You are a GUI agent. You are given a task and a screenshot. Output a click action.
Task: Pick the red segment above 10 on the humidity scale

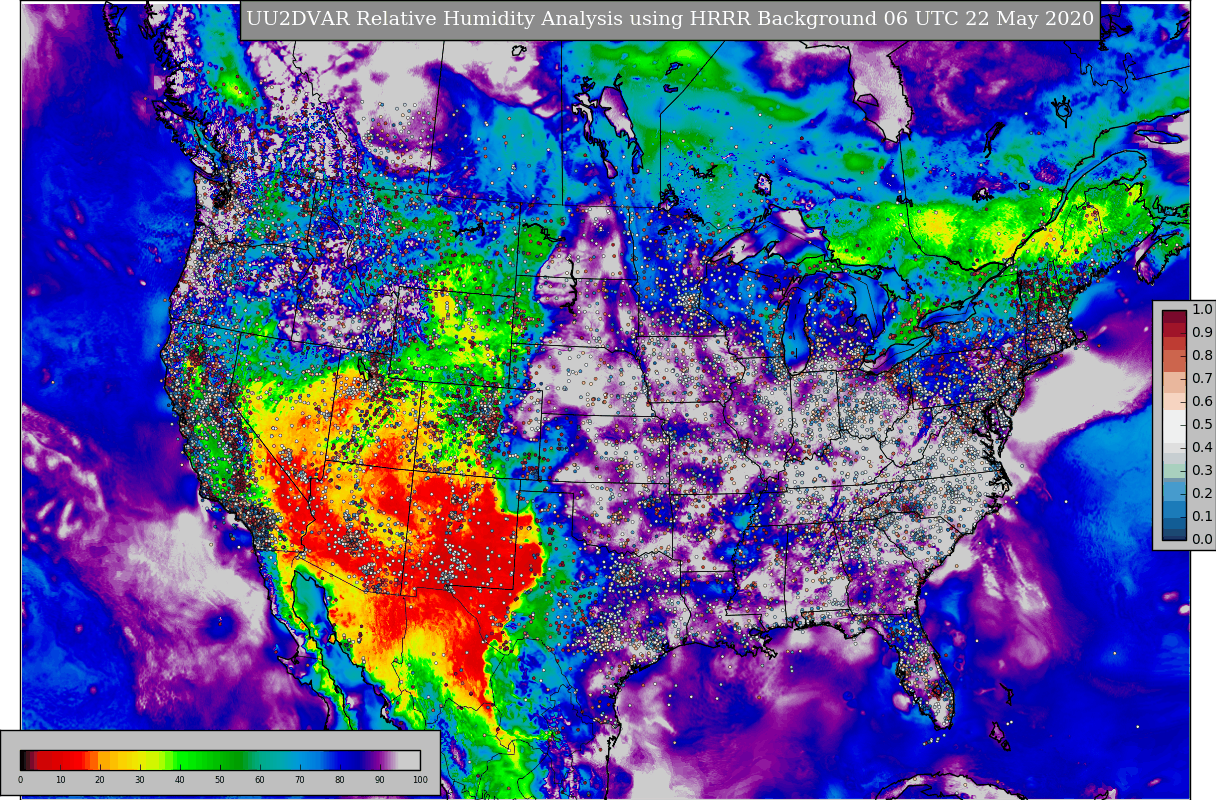60,760
